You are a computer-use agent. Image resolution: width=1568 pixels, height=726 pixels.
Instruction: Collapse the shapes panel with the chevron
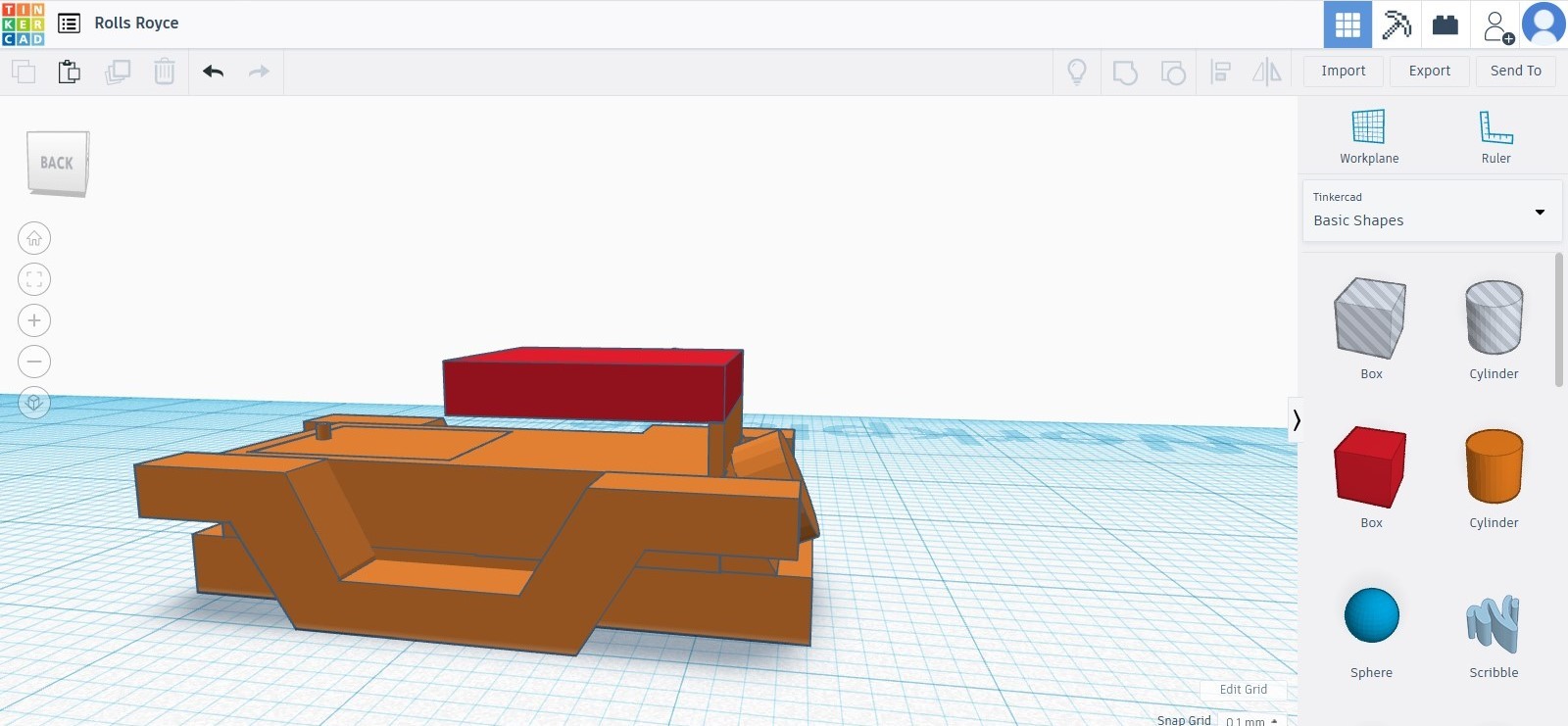1296,420
